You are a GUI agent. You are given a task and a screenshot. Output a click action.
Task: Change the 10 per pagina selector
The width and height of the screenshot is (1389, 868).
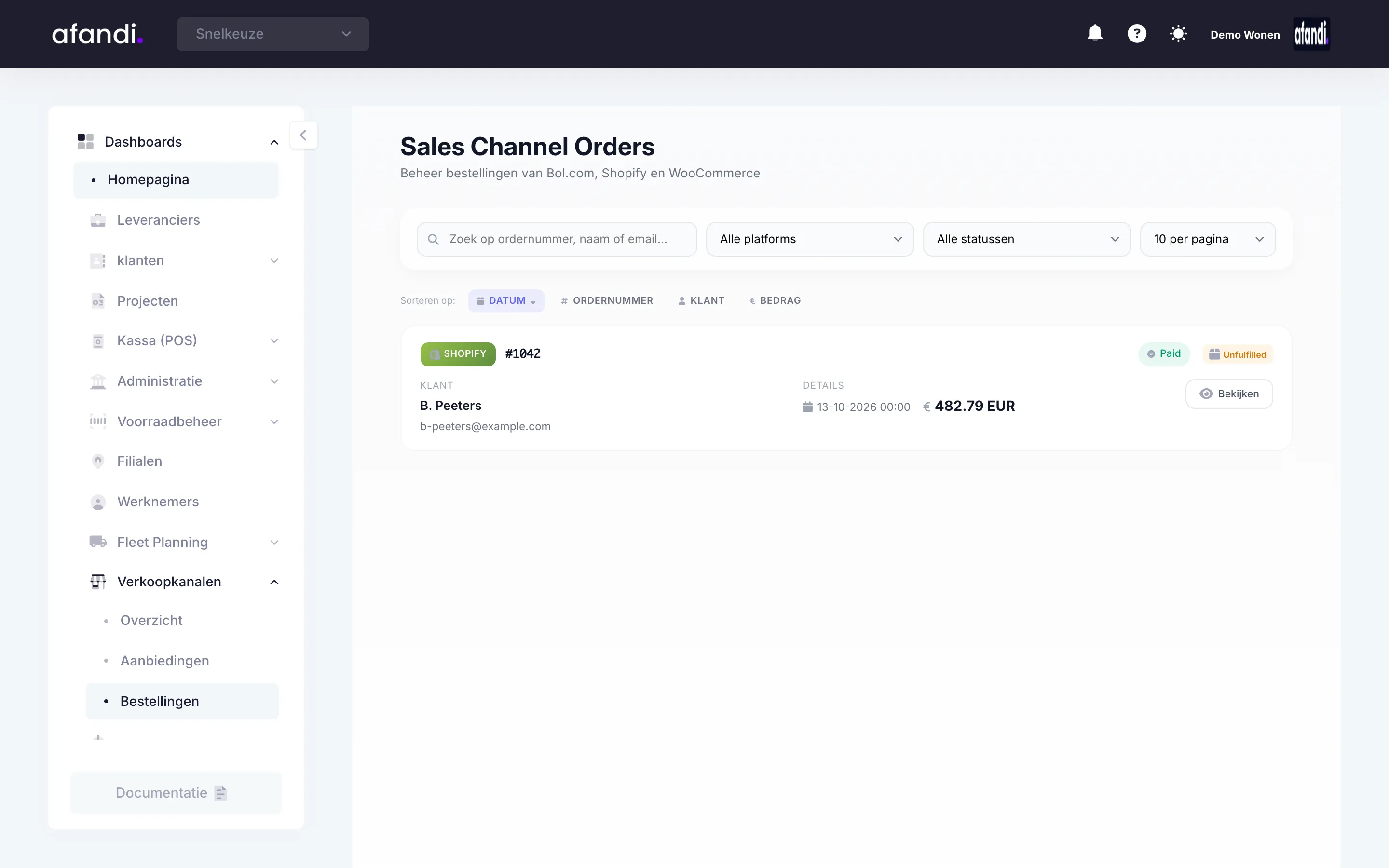tap(1208, 239)
